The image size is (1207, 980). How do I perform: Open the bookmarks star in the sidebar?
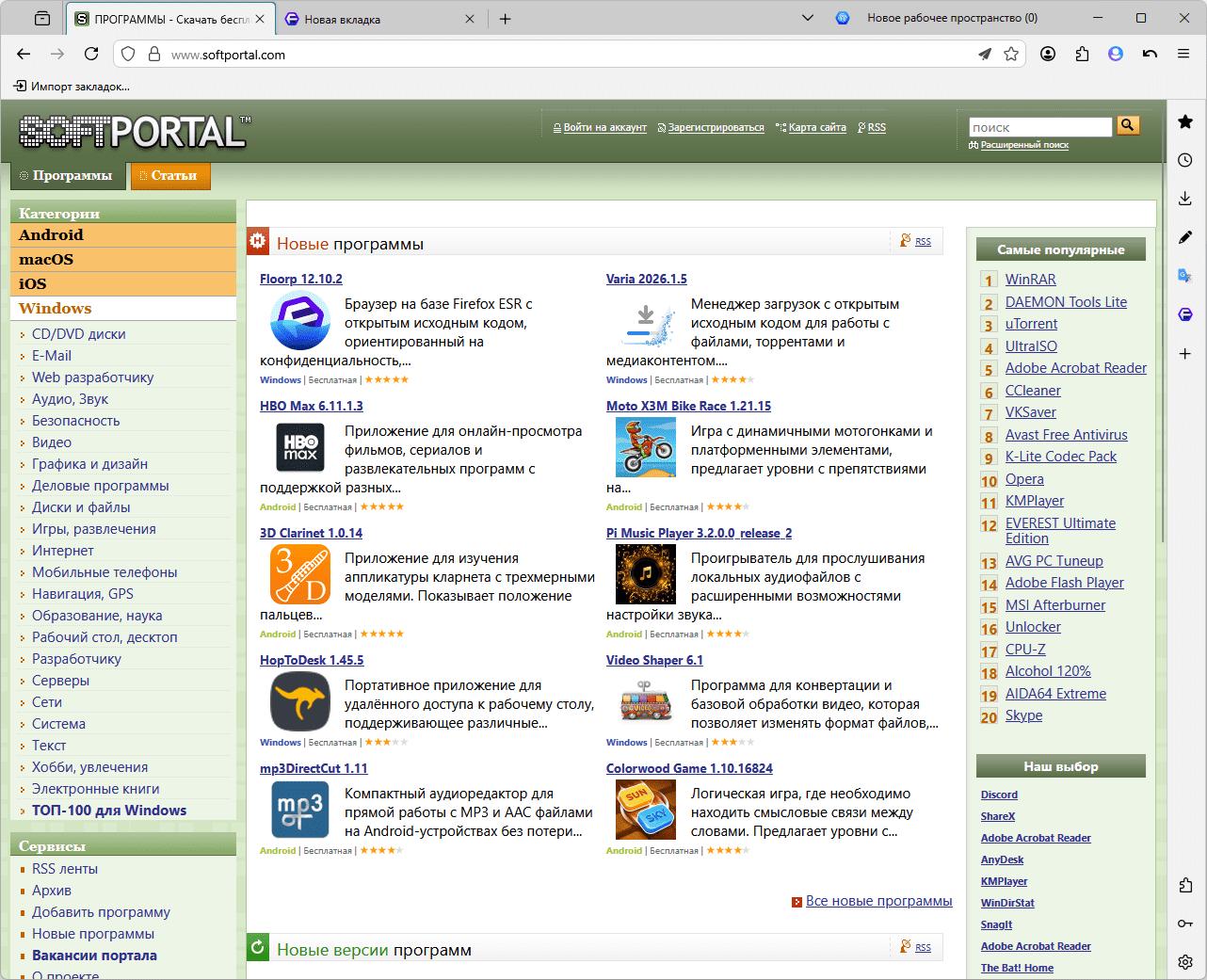coord(1185,121)
